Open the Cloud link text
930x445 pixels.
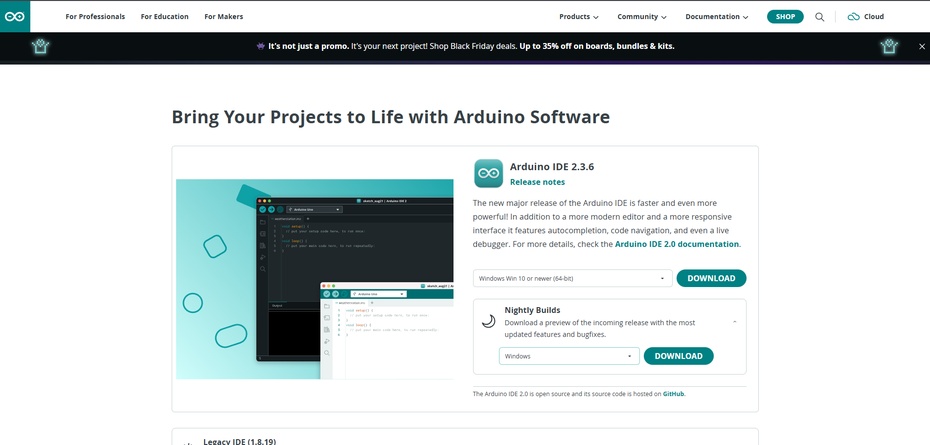(x=874, y=17)
